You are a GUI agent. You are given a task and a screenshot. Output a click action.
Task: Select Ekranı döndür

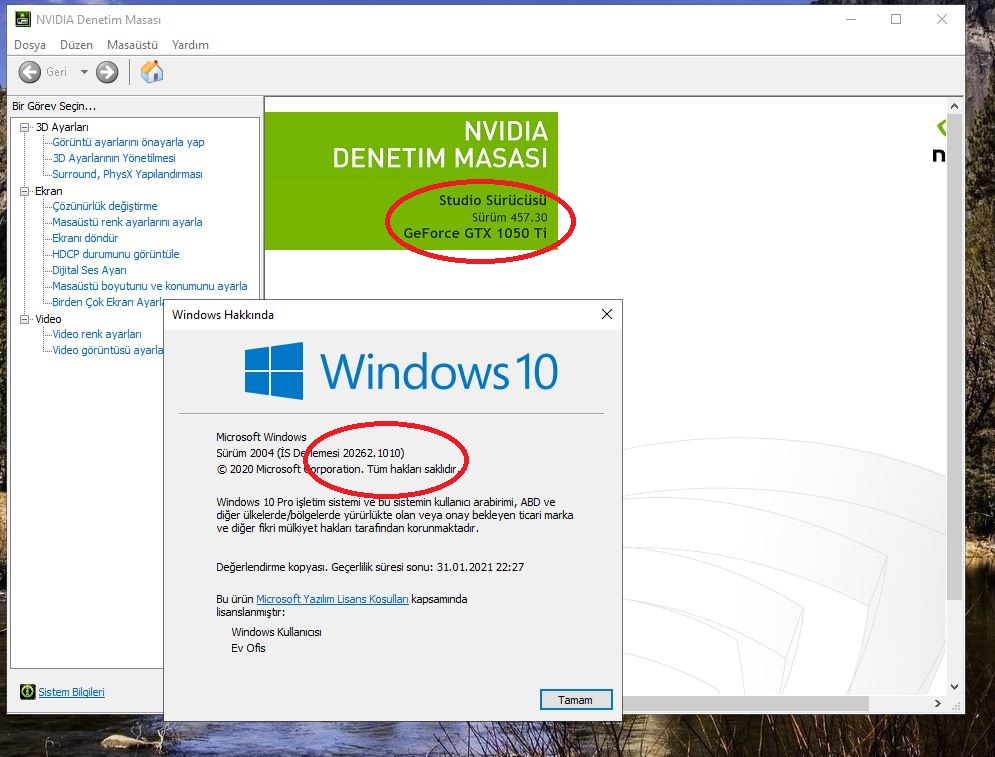tap(85, 238)
